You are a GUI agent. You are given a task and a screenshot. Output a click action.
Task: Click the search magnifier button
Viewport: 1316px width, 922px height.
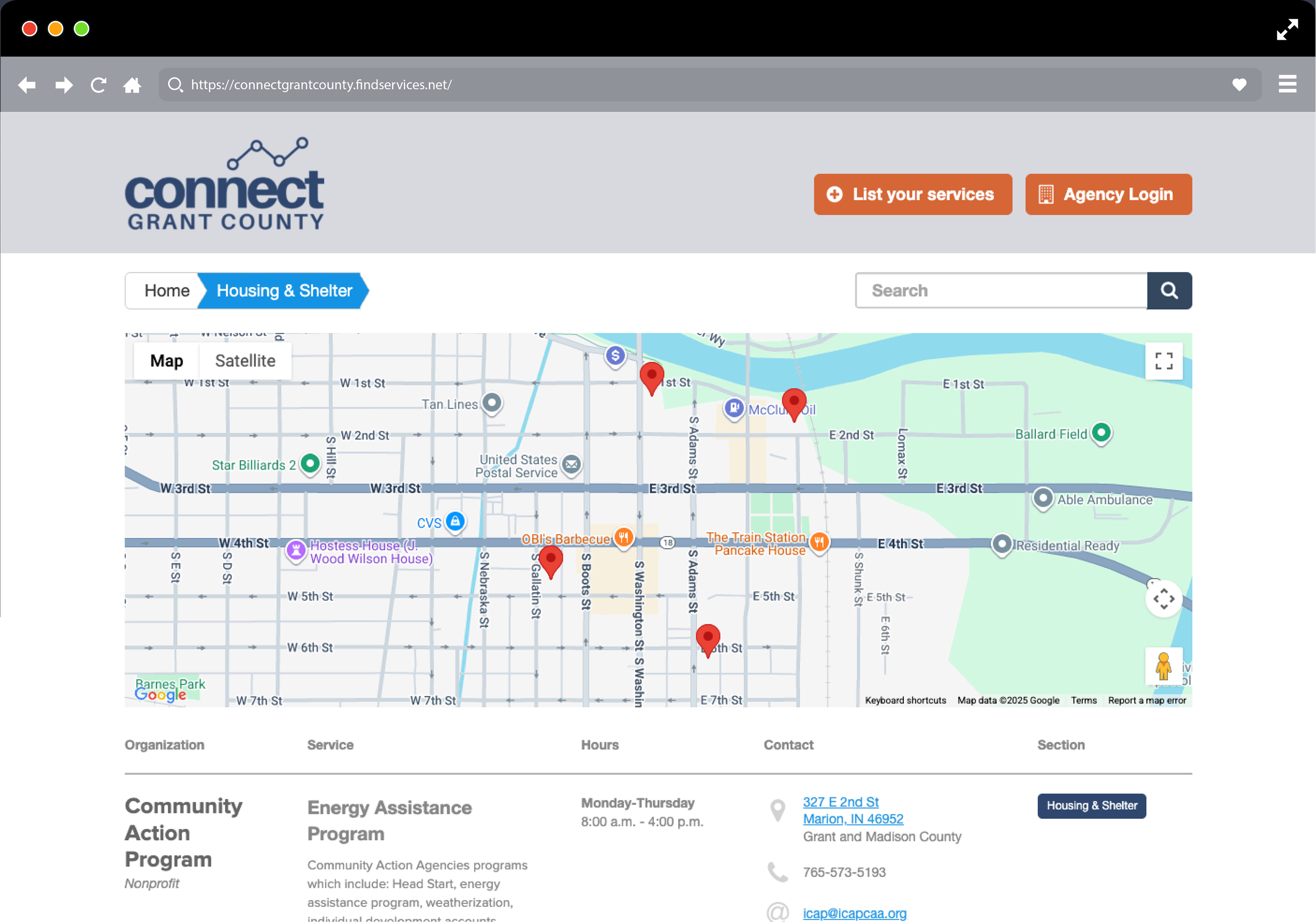pyautogui.click(x=1169, y=290)
